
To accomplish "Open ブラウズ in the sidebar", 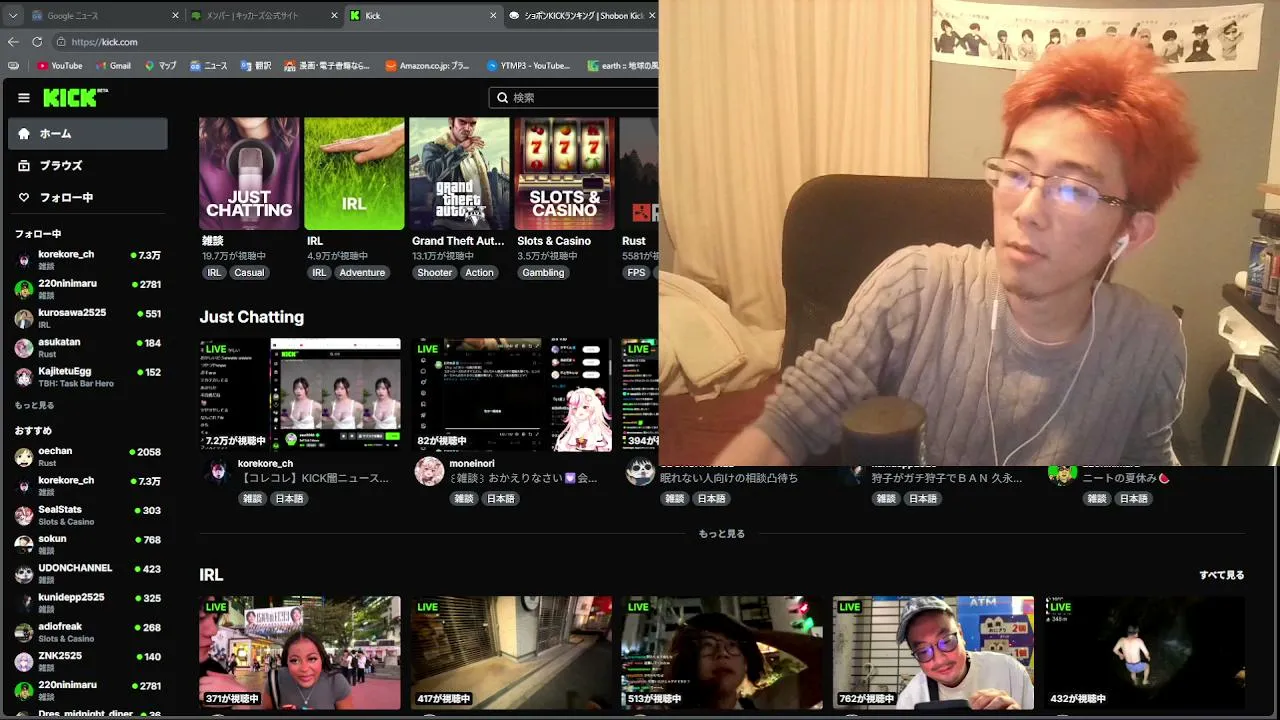I will pos(88,166).
